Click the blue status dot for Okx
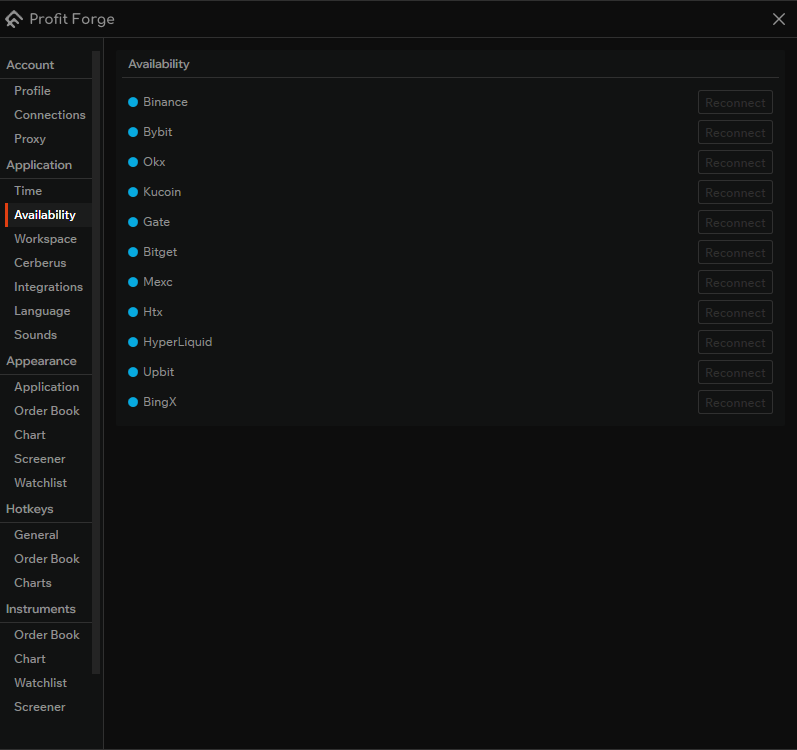797x750 pixels. (133, 162)
